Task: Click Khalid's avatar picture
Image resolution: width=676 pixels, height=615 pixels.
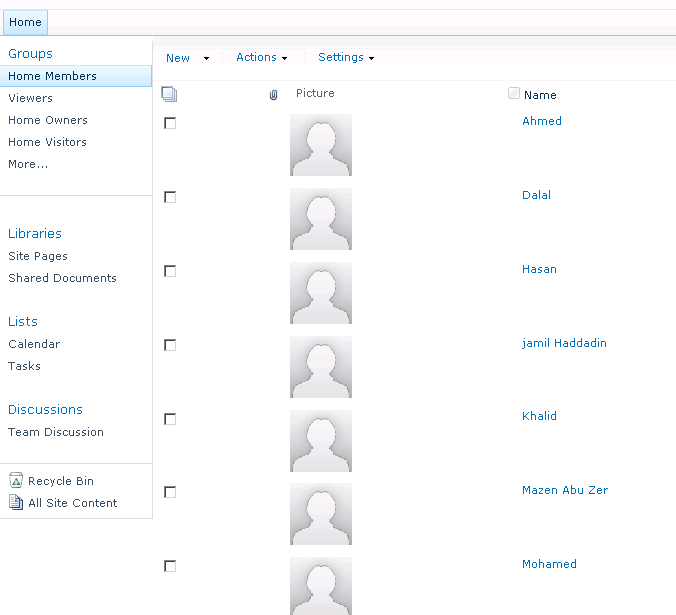Action: point(321,440)
